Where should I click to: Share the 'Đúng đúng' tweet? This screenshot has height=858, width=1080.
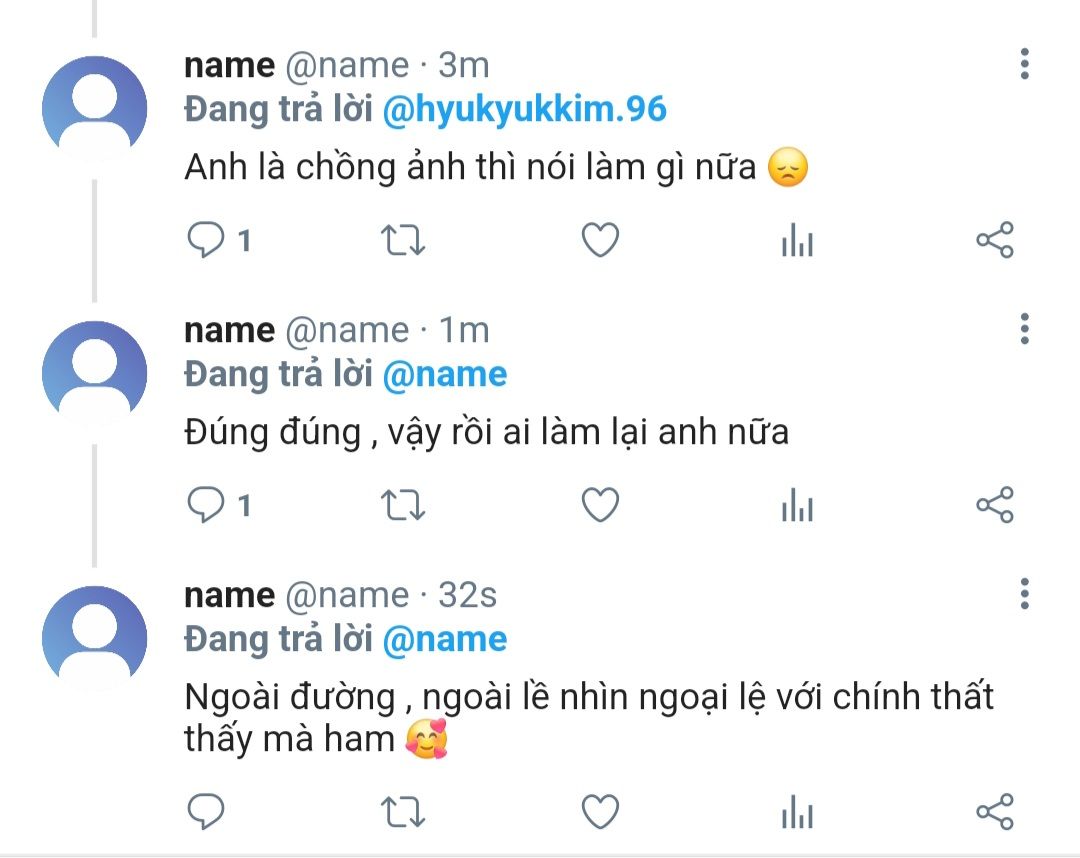(994, 506)
